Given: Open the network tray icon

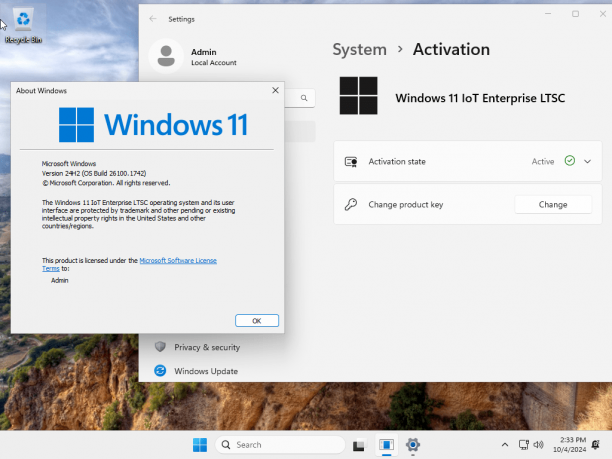Looking at the screenshot, I should [523, 445].
